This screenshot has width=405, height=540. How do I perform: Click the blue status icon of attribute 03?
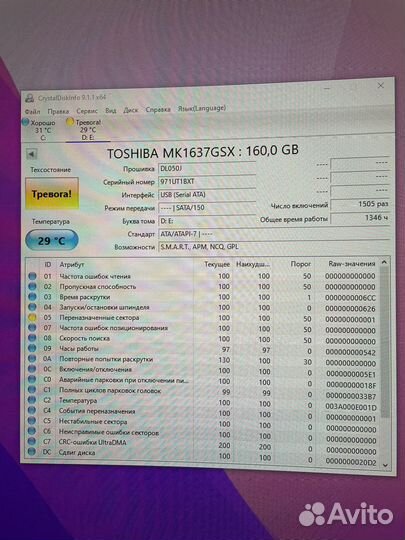click(x=32, y=297)
